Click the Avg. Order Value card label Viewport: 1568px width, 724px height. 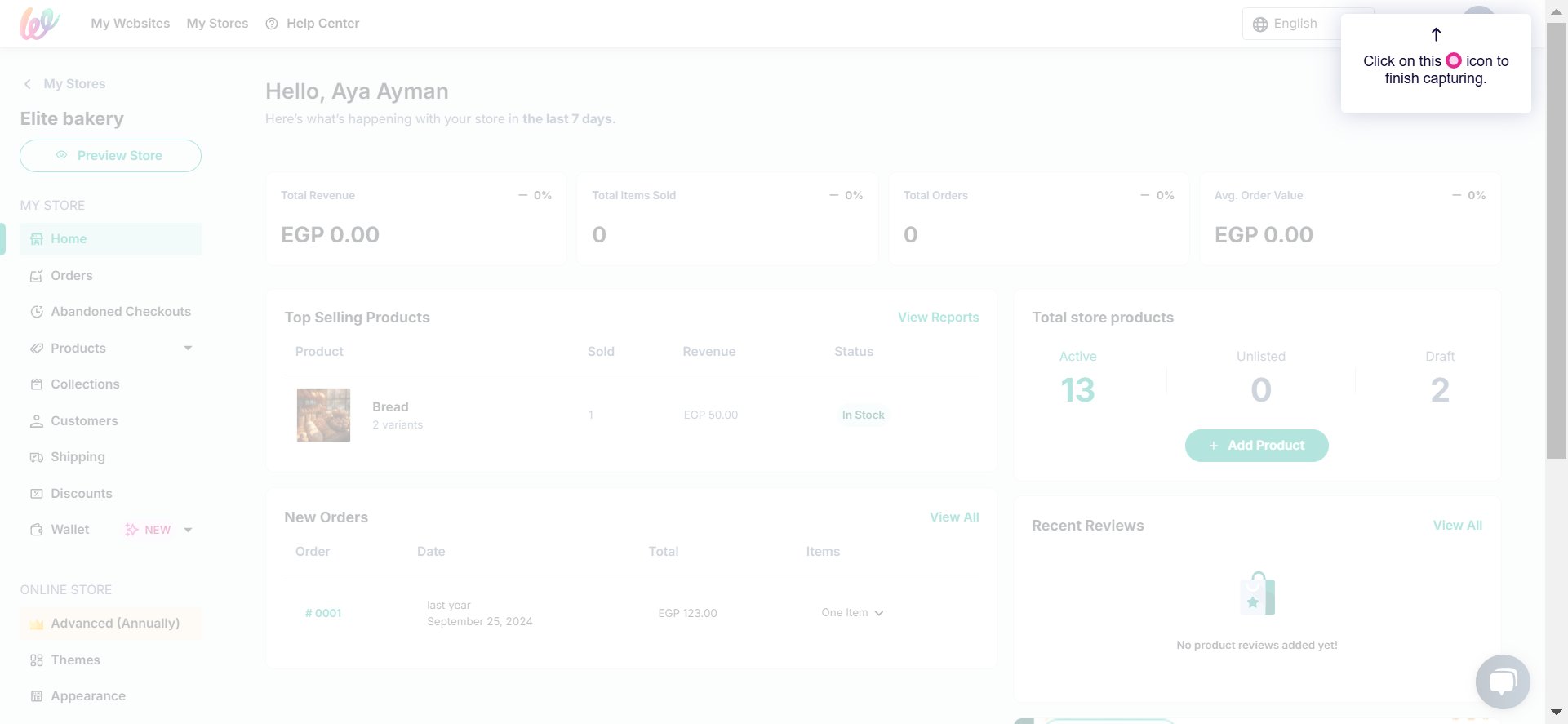click(x=1259, y=196)
